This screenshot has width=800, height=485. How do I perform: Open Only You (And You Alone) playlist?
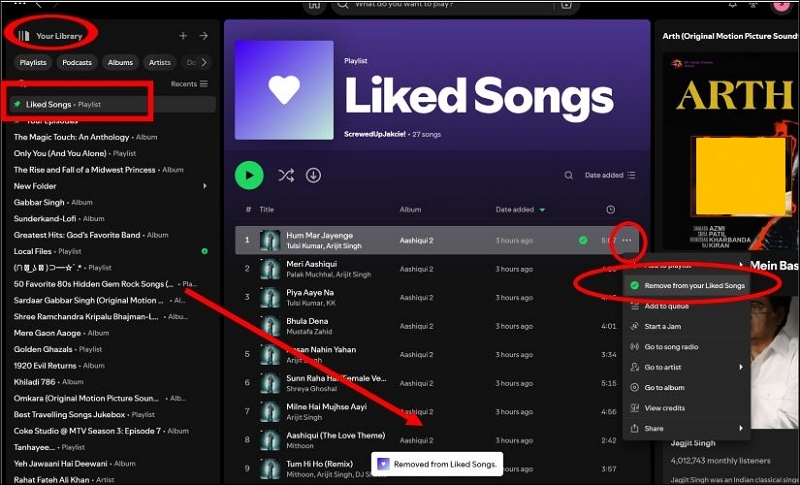[74, 153]
